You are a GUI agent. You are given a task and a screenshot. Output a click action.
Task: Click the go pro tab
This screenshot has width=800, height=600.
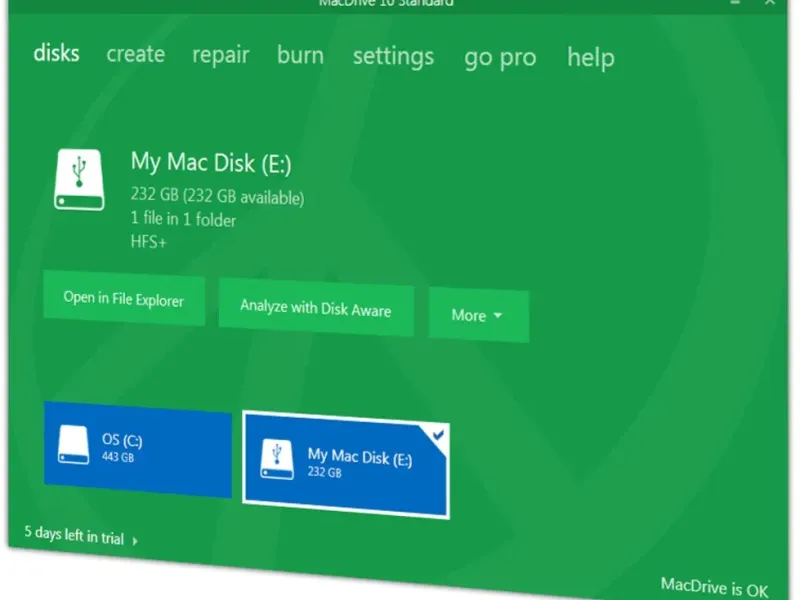[x=500, y=58]
